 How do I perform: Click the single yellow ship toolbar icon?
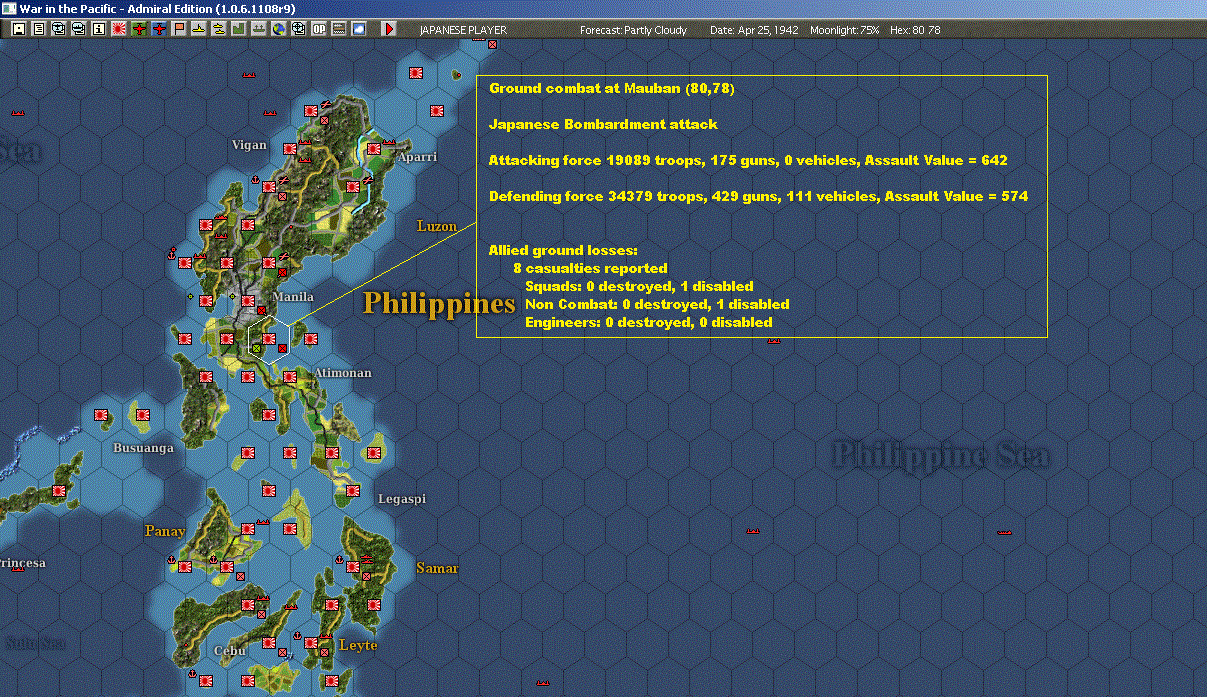pos(199,29)
